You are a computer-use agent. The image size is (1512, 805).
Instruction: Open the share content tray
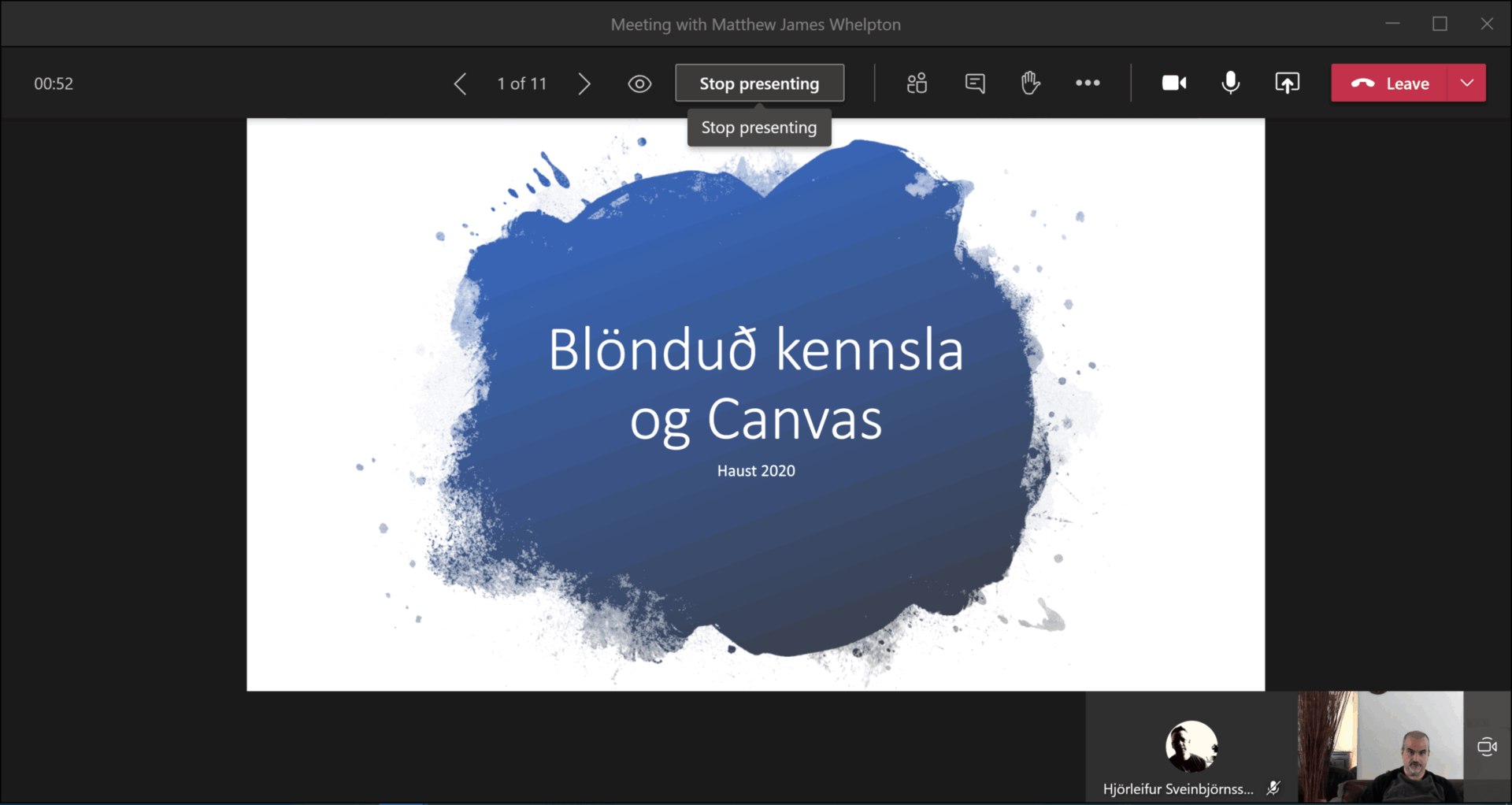point(1287,83)
